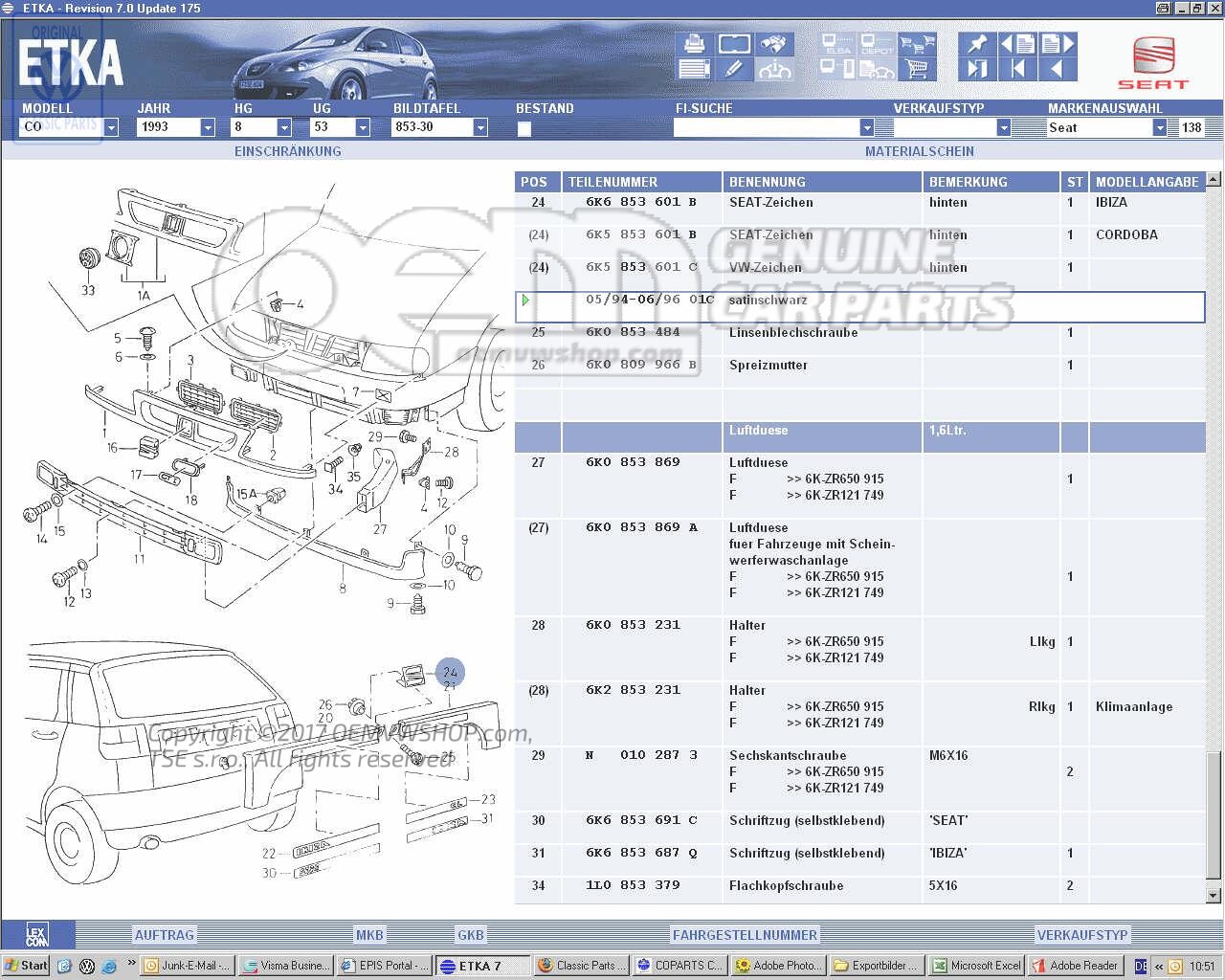Expand the HG dropdown showing 8

coord(284,127)
